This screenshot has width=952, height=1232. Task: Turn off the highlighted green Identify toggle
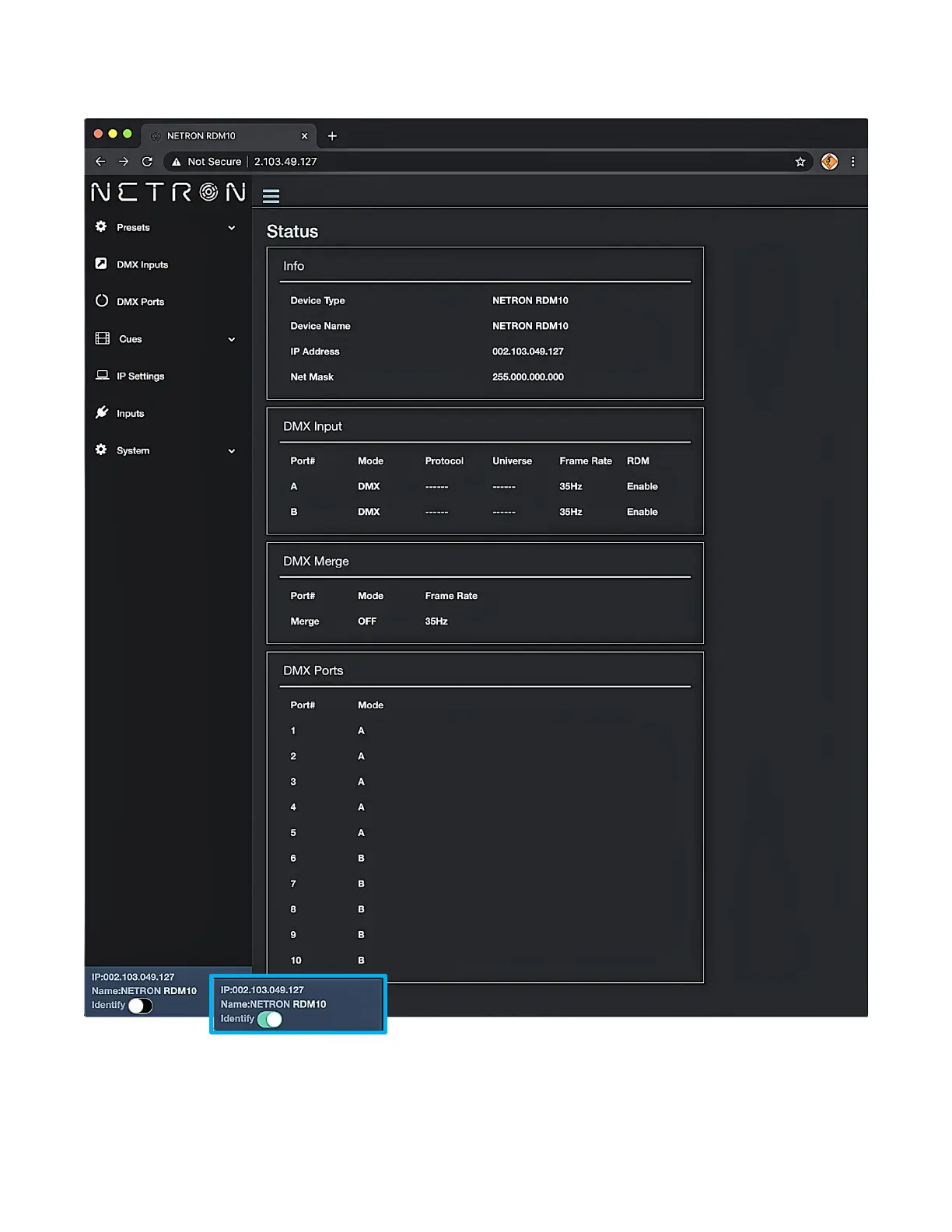[x=270, y=1019]
